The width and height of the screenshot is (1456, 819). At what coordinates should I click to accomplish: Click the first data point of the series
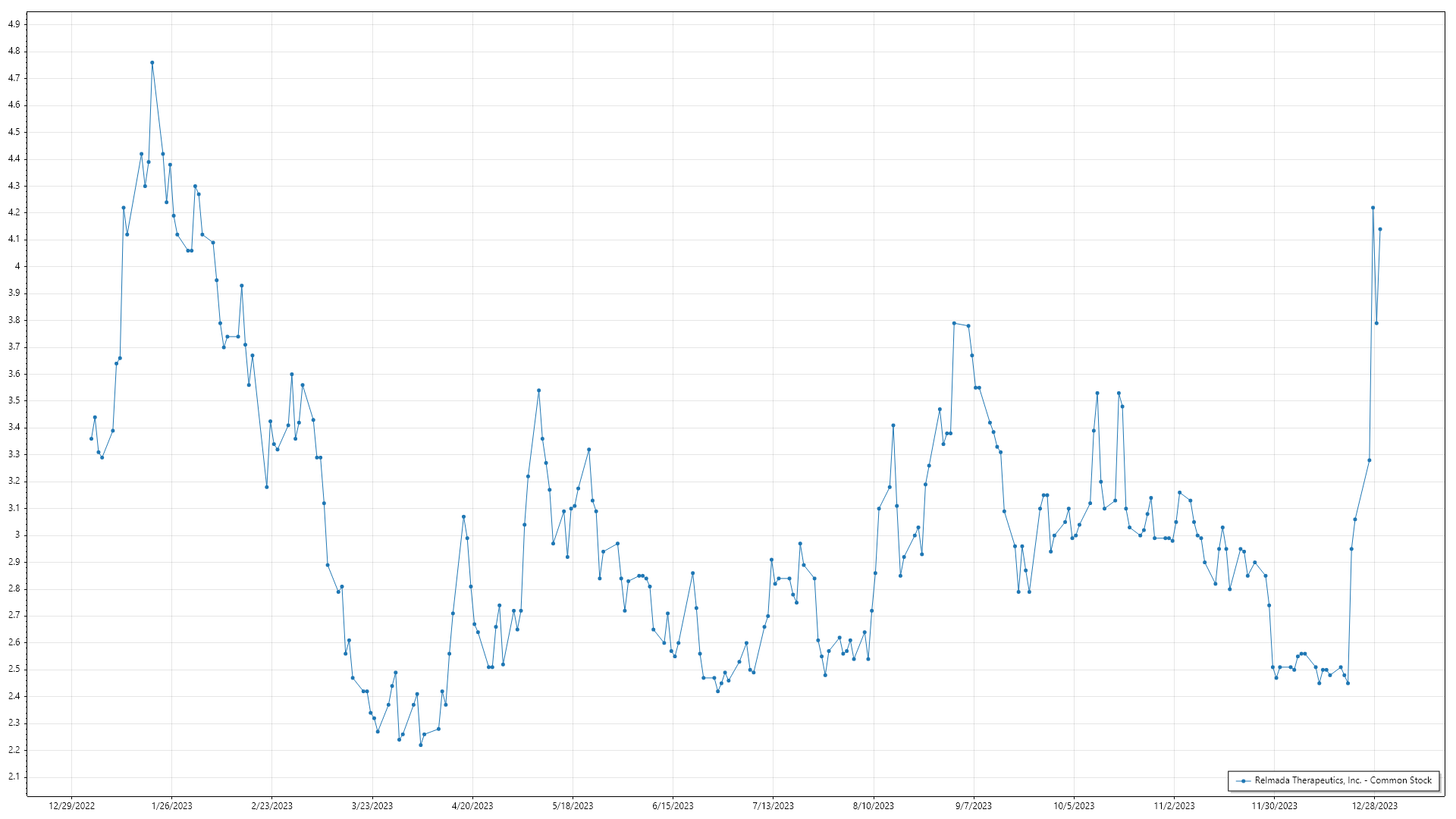91,438
